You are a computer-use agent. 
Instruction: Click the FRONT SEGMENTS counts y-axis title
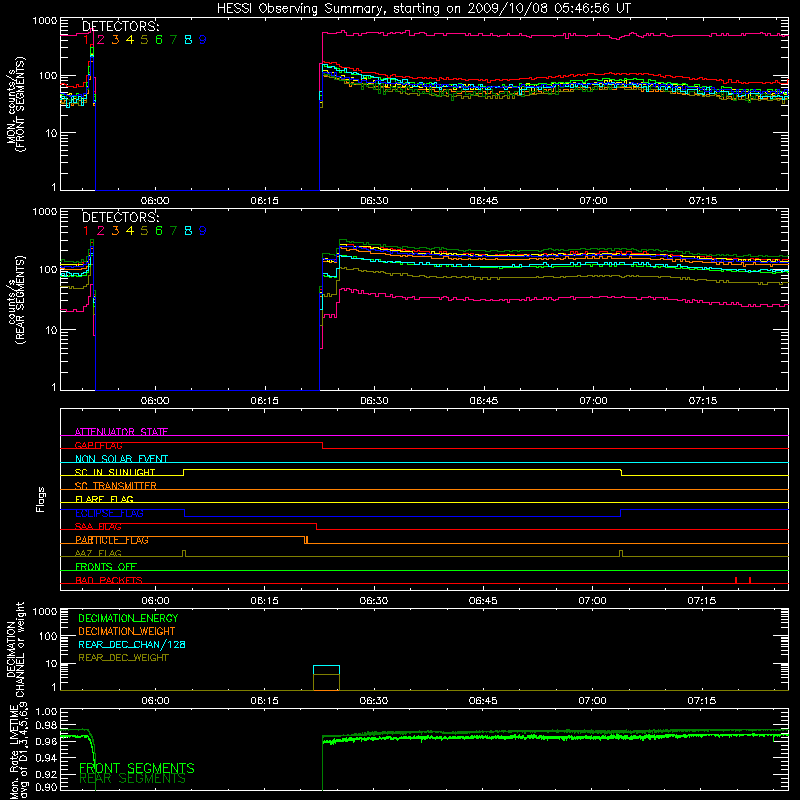tap(15, 105)
